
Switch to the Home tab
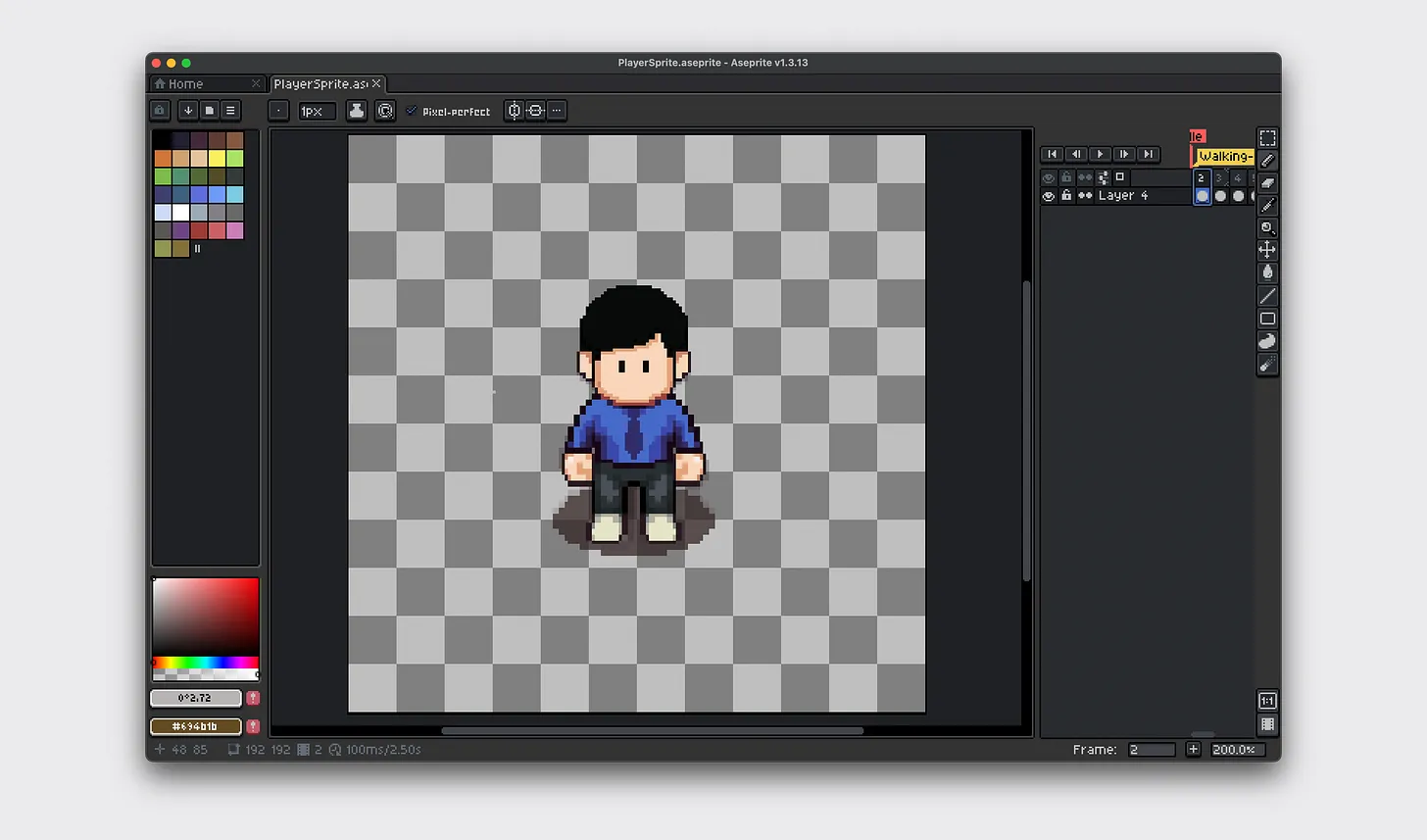point(186,83)
